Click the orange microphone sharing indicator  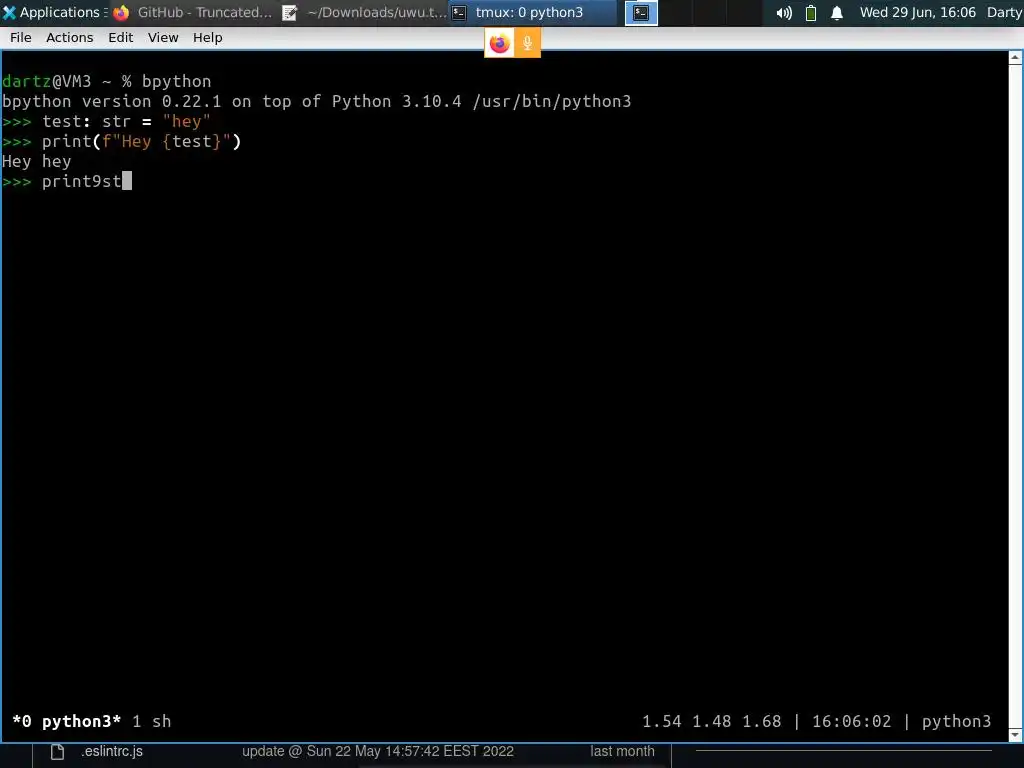click(x=527, y=44)
